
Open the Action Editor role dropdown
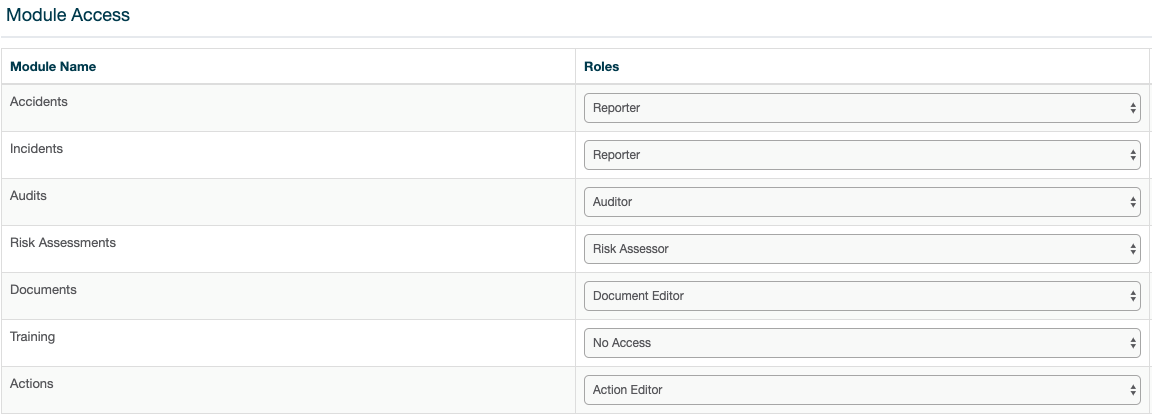862,390
